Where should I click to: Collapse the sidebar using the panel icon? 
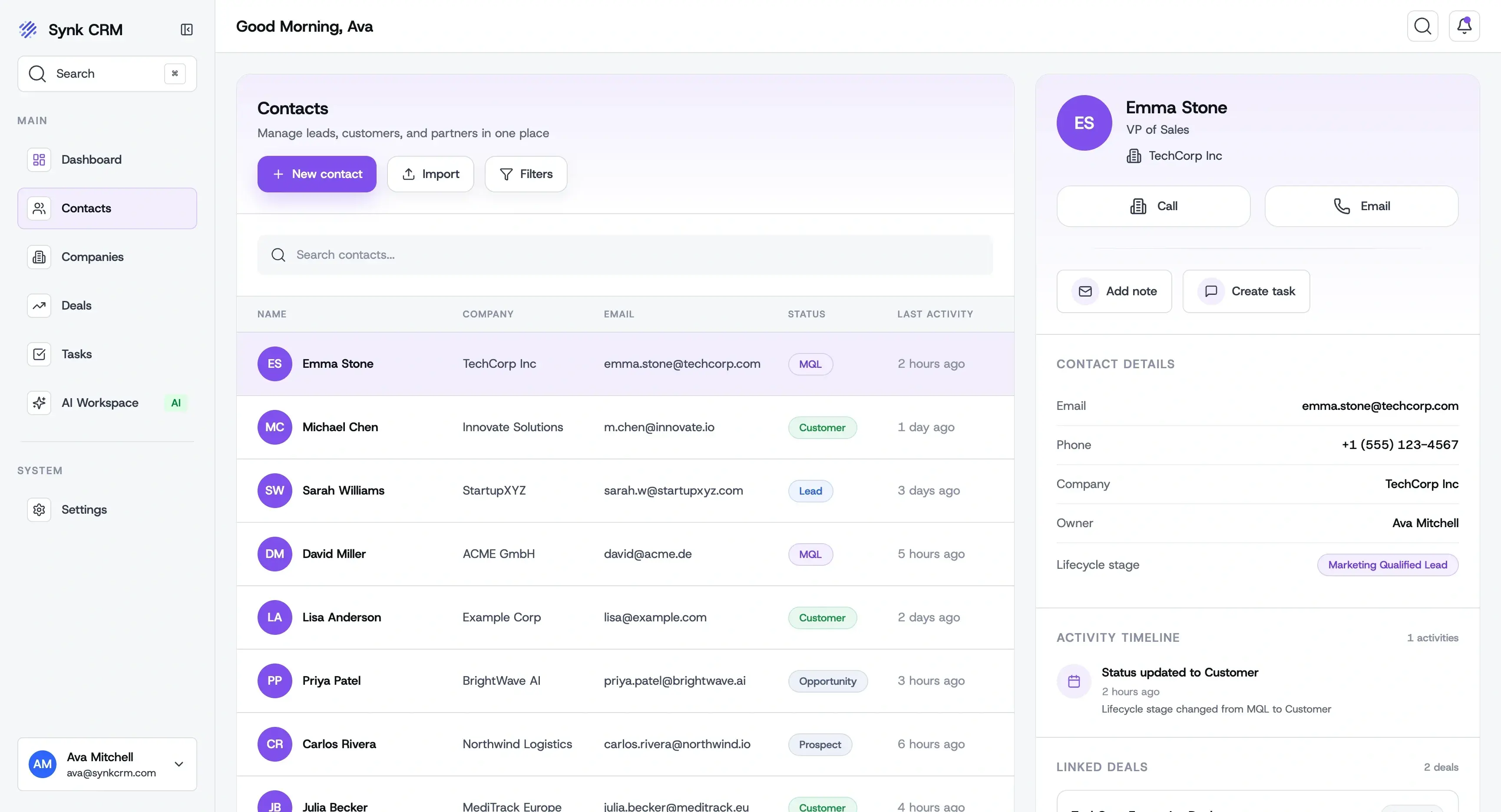(186, 30)
